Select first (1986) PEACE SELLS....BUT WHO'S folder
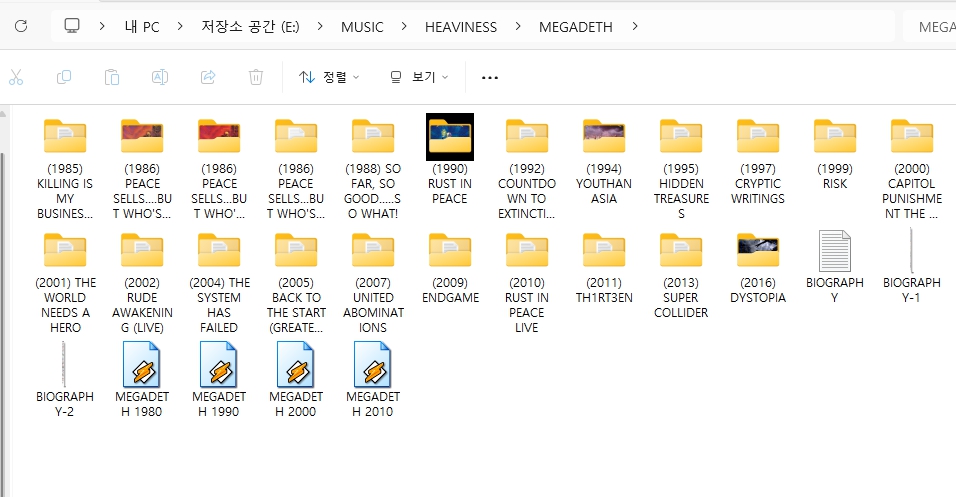Viewport: 956px width, 497px height. (142, 169)
